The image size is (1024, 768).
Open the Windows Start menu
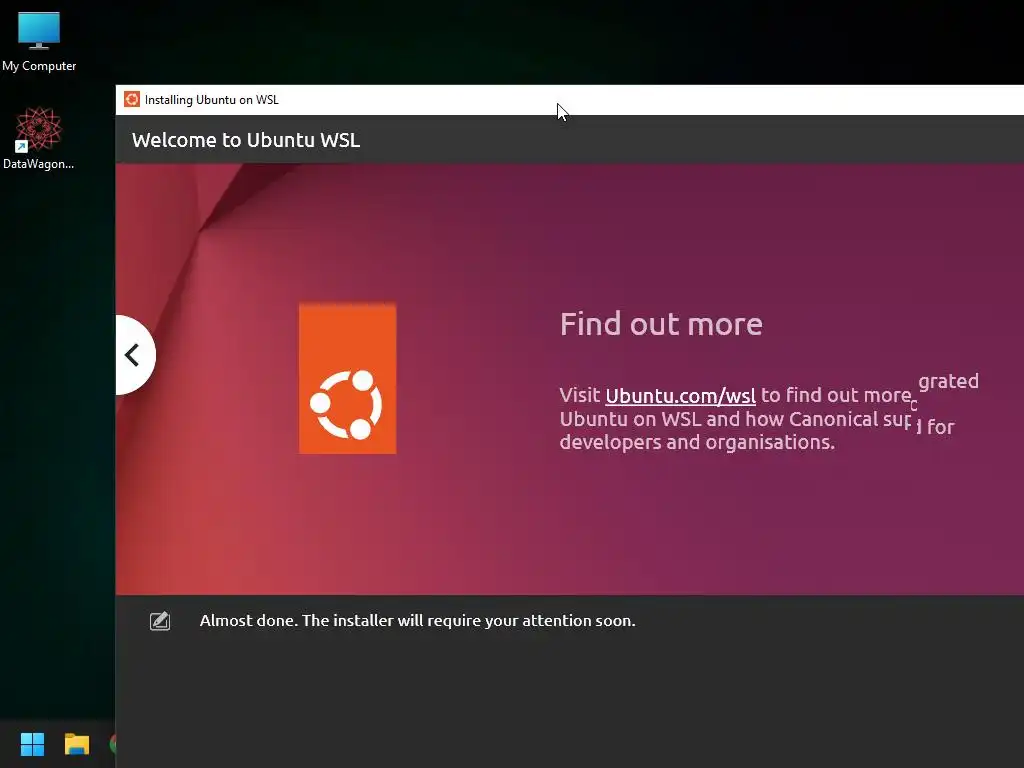click(32, 744)
